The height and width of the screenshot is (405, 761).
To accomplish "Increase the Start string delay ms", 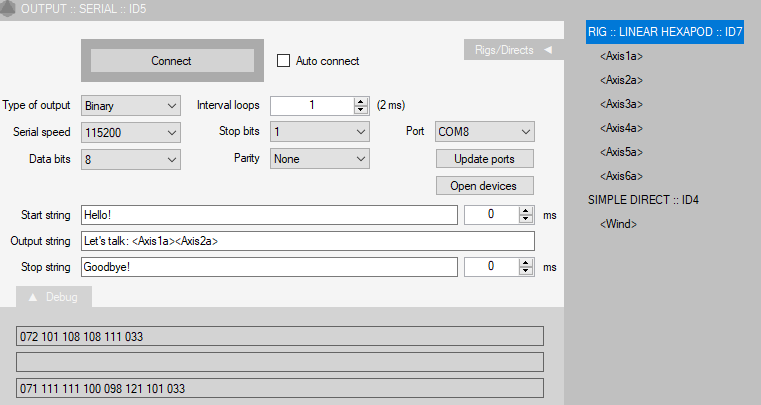I will [526, 211].
